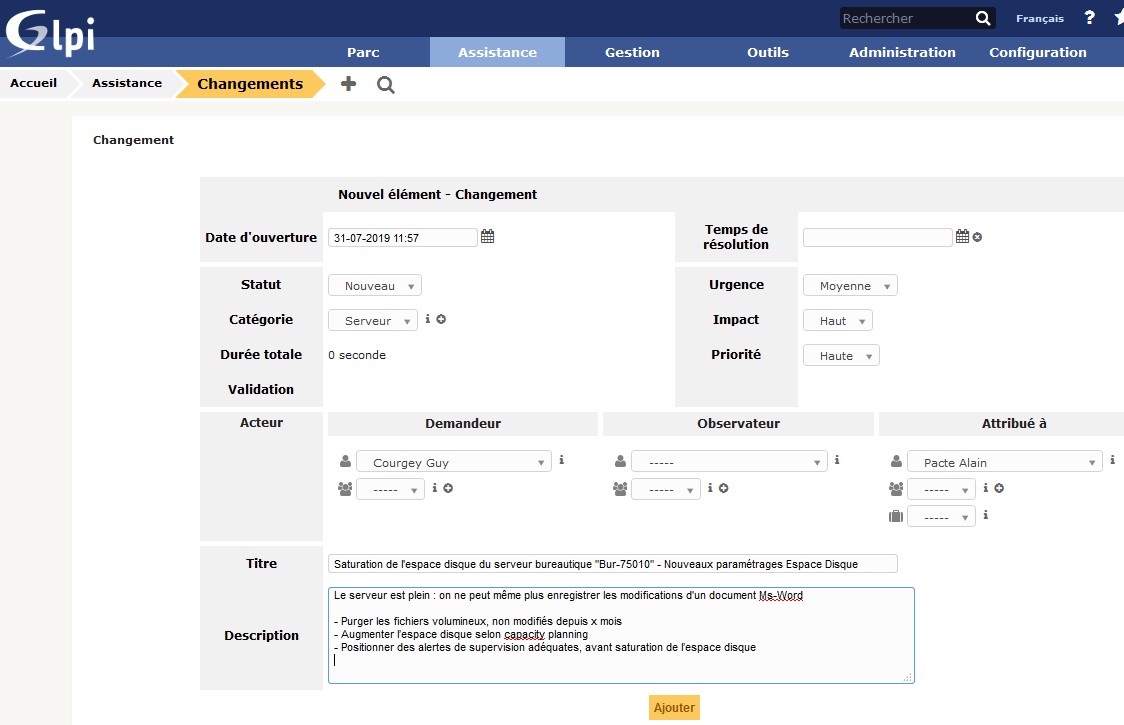The width and height of the screenshot is (1124, 725).
Task: Click the plus icon to add change
Action: (348, 84)
